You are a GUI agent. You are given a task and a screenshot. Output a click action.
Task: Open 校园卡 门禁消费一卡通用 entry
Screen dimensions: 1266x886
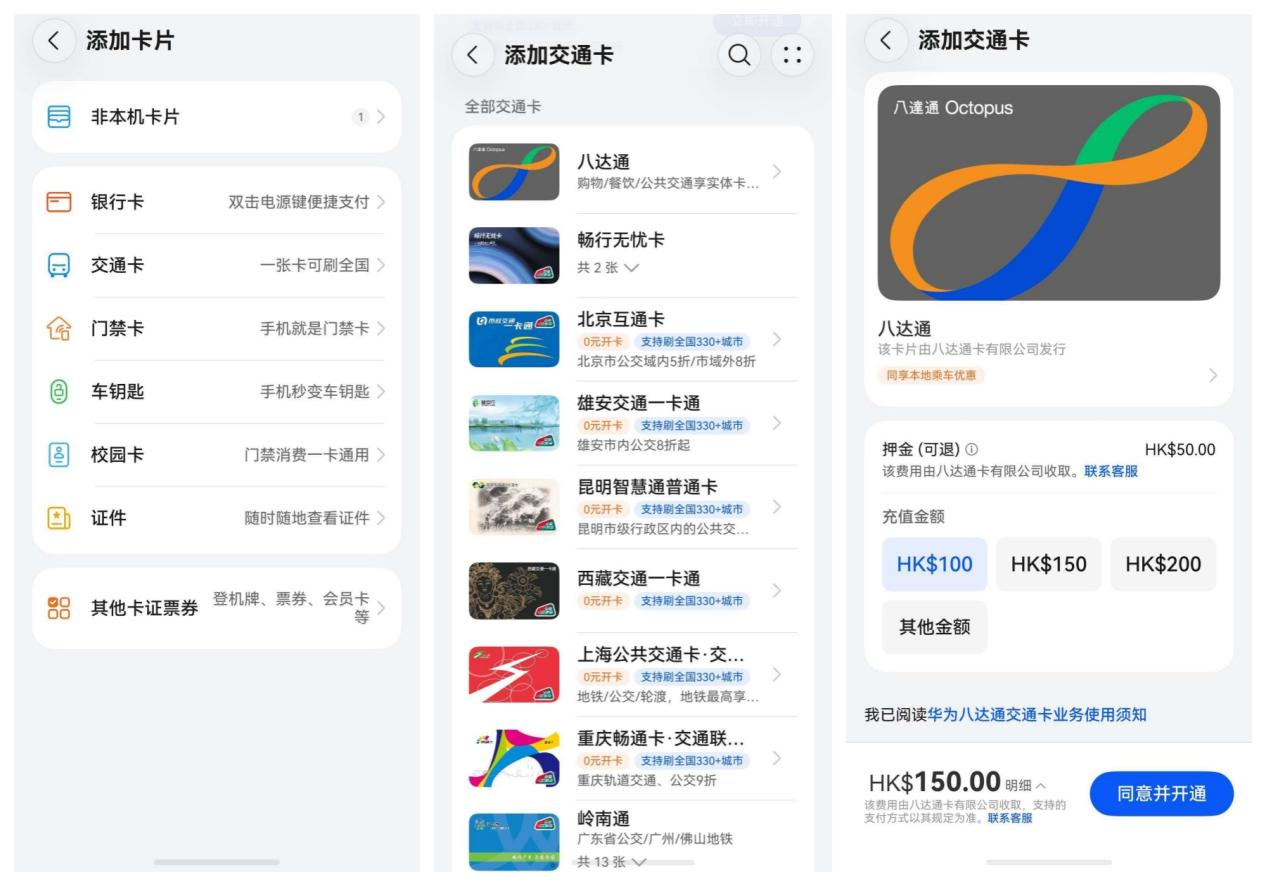pyautogui.click(x=217, y=455)
